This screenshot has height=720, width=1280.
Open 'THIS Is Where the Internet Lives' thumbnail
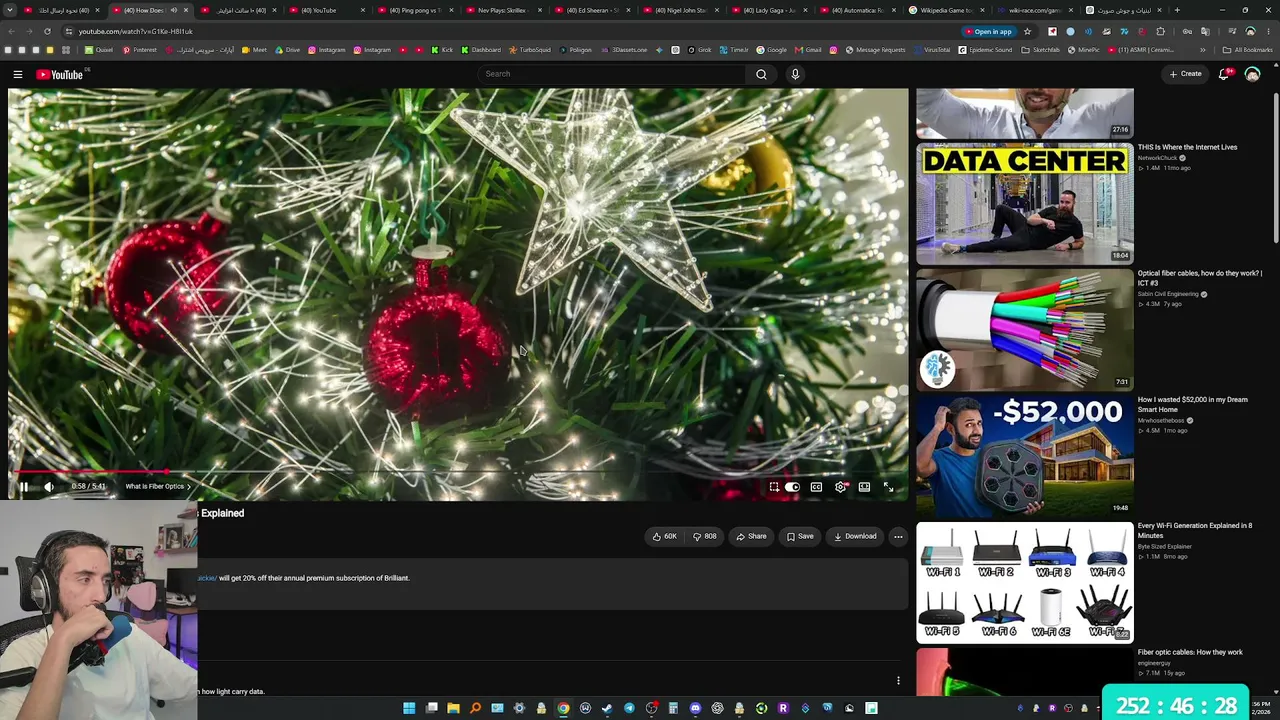1025,204
